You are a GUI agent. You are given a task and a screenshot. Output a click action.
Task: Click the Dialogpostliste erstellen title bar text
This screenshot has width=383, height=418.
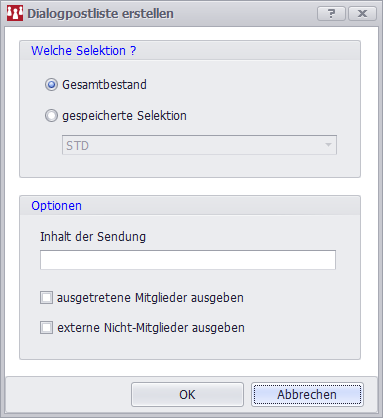click(x=100, y=14)
